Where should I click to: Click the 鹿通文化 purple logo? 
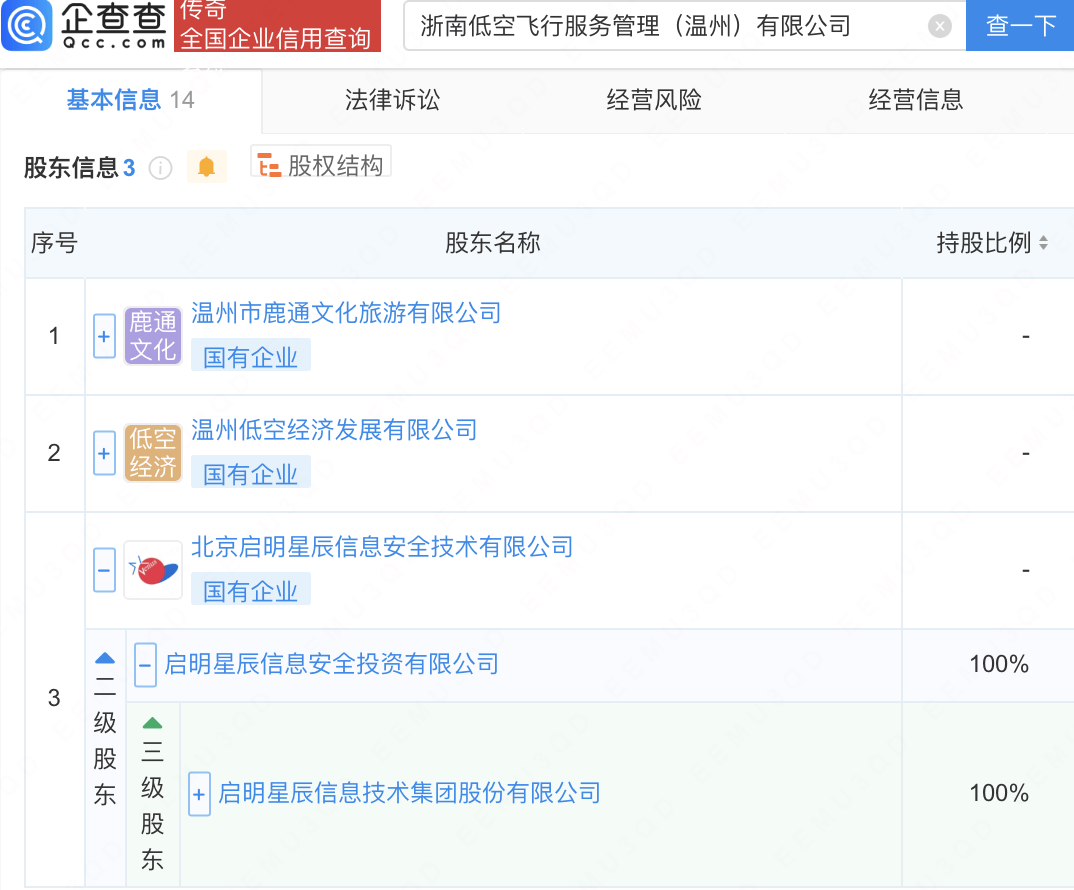(x=153, y=336)
